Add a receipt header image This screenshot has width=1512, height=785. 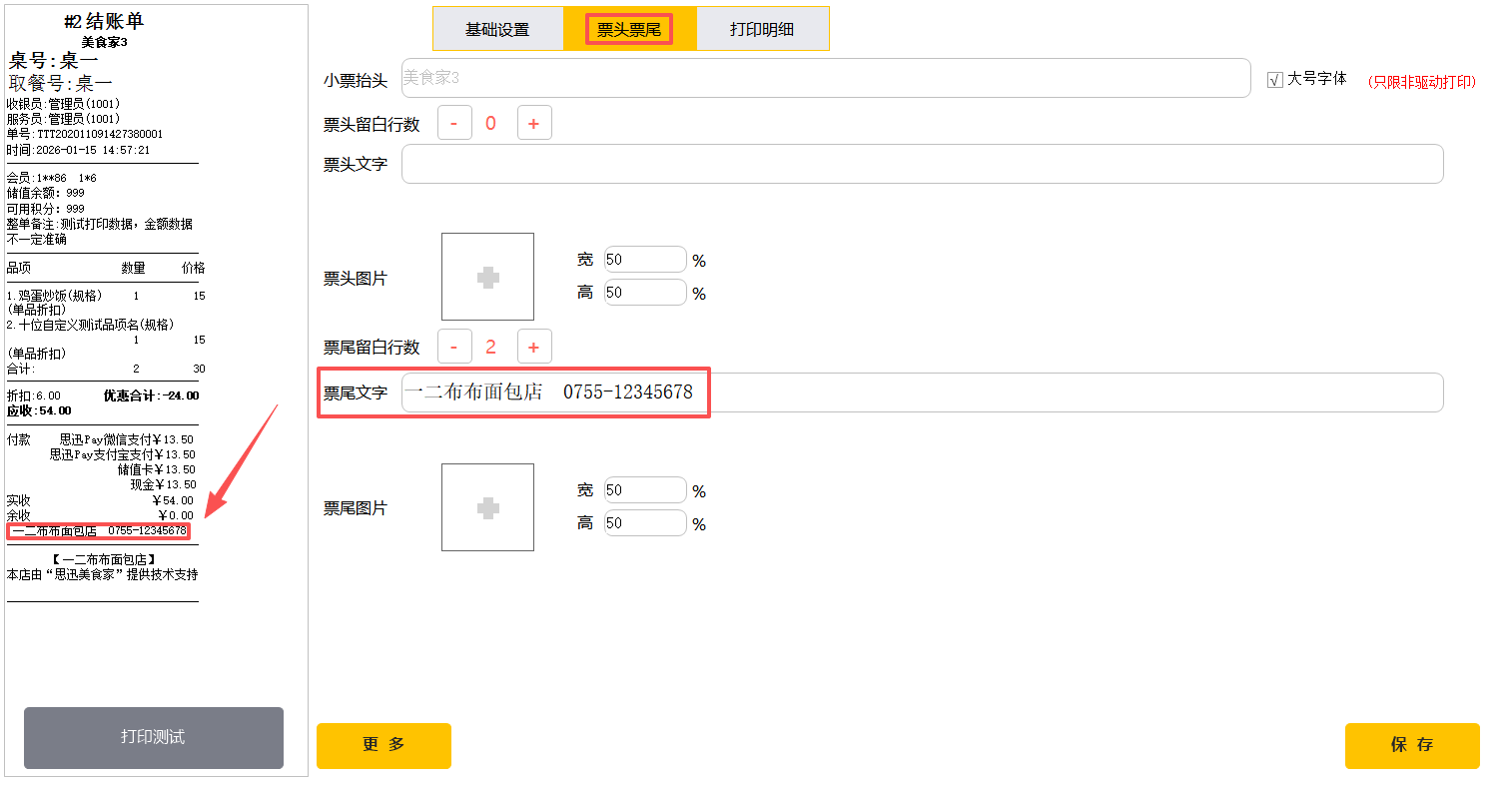(487, 277)
